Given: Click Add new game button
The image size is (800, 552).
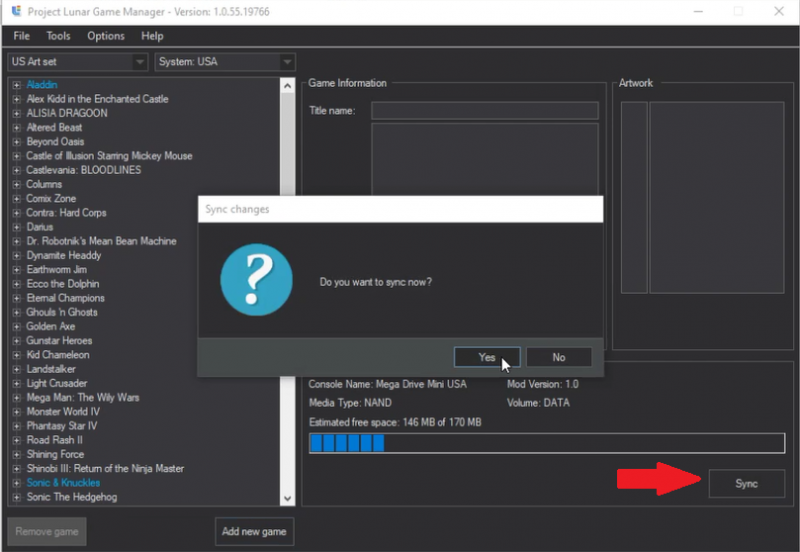Looking at the screenshot, I should 254,532.
